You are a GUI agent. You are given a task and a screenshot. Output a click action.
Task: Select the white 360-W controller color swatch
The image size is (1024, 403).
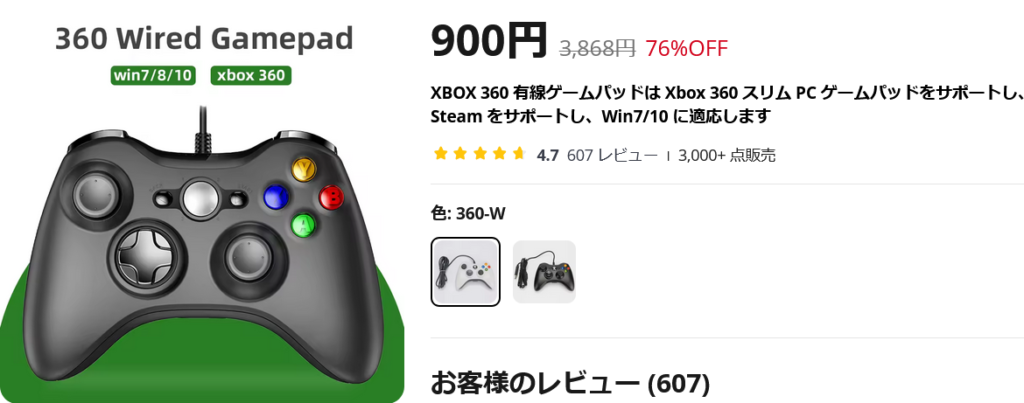pyautogui.click(x=466, y=272)
